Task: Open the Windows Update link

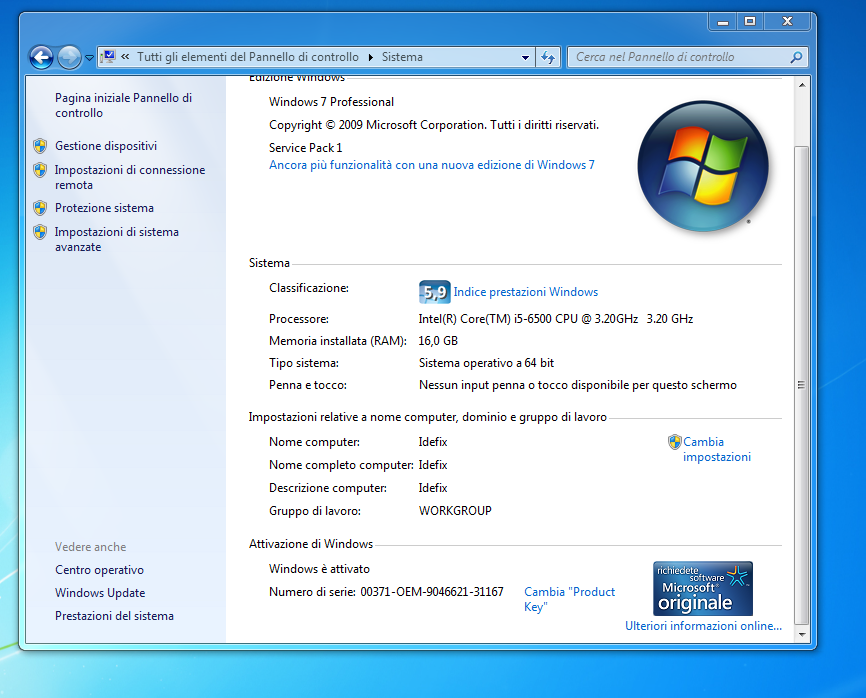Action: 100,593
